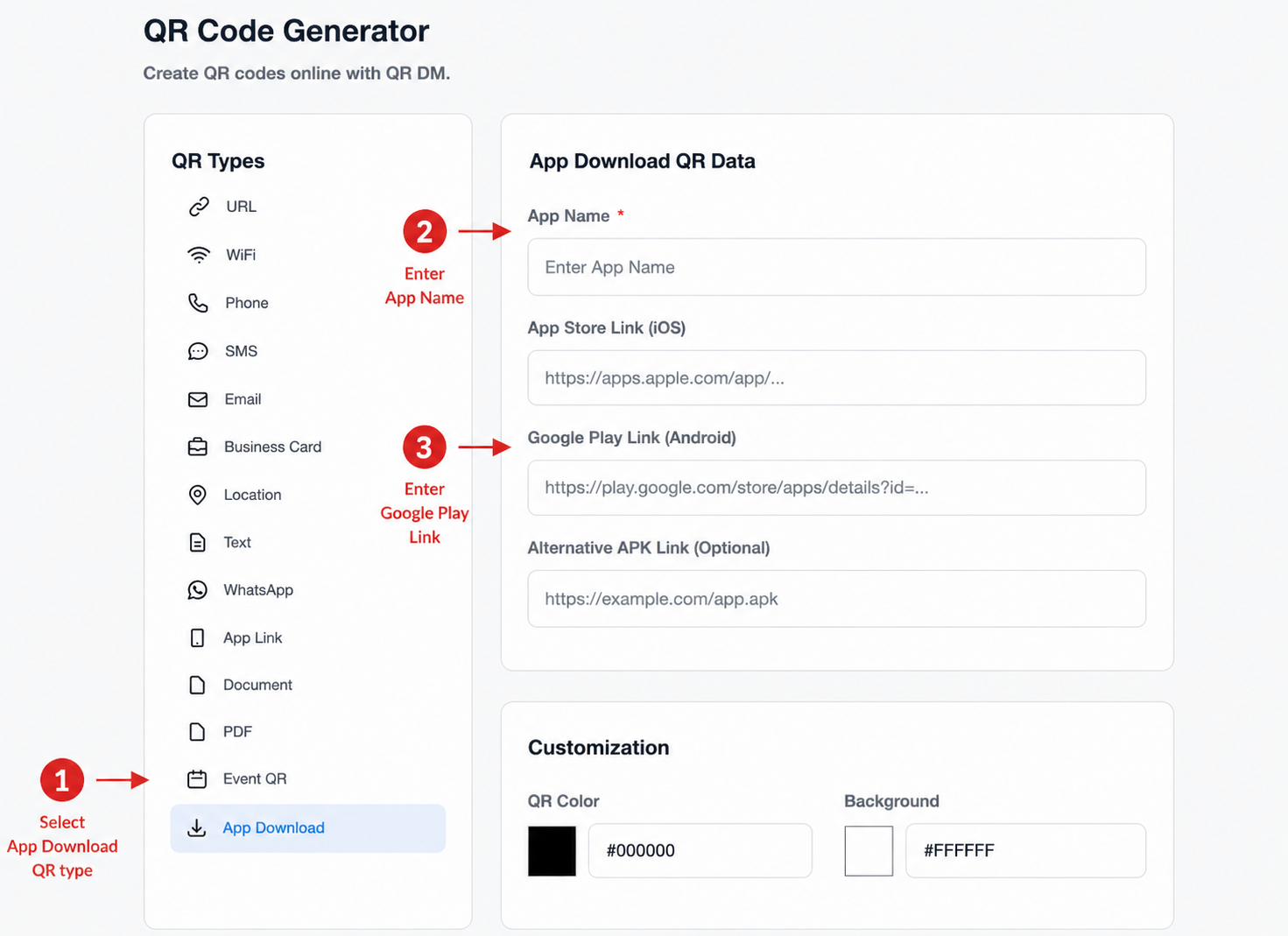Select the Text QR type
Image resolution: width=1288 pixels, height=936 pixels.
click(308, 543)
